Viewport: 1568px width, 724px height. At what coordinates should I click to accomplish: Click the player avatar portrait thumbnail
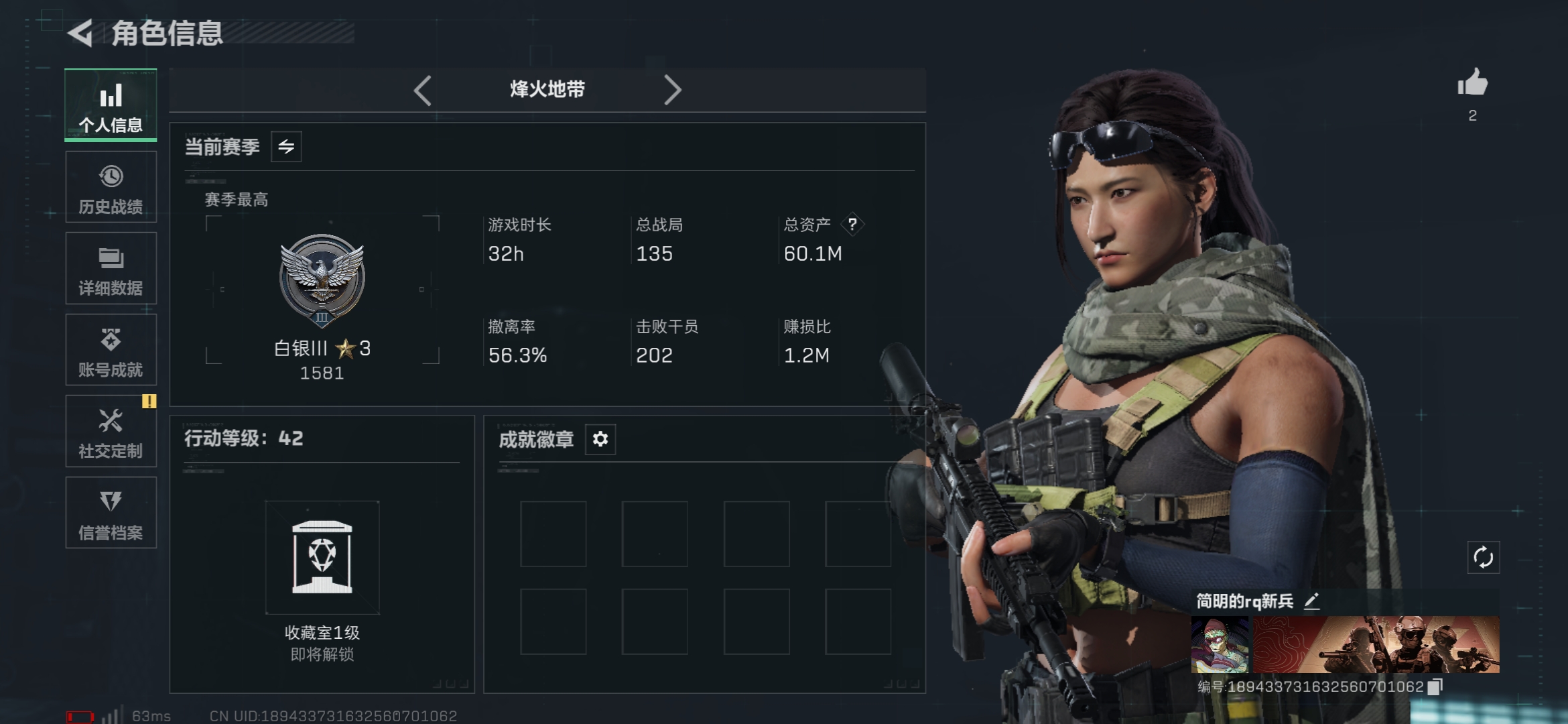point(1220,645)
